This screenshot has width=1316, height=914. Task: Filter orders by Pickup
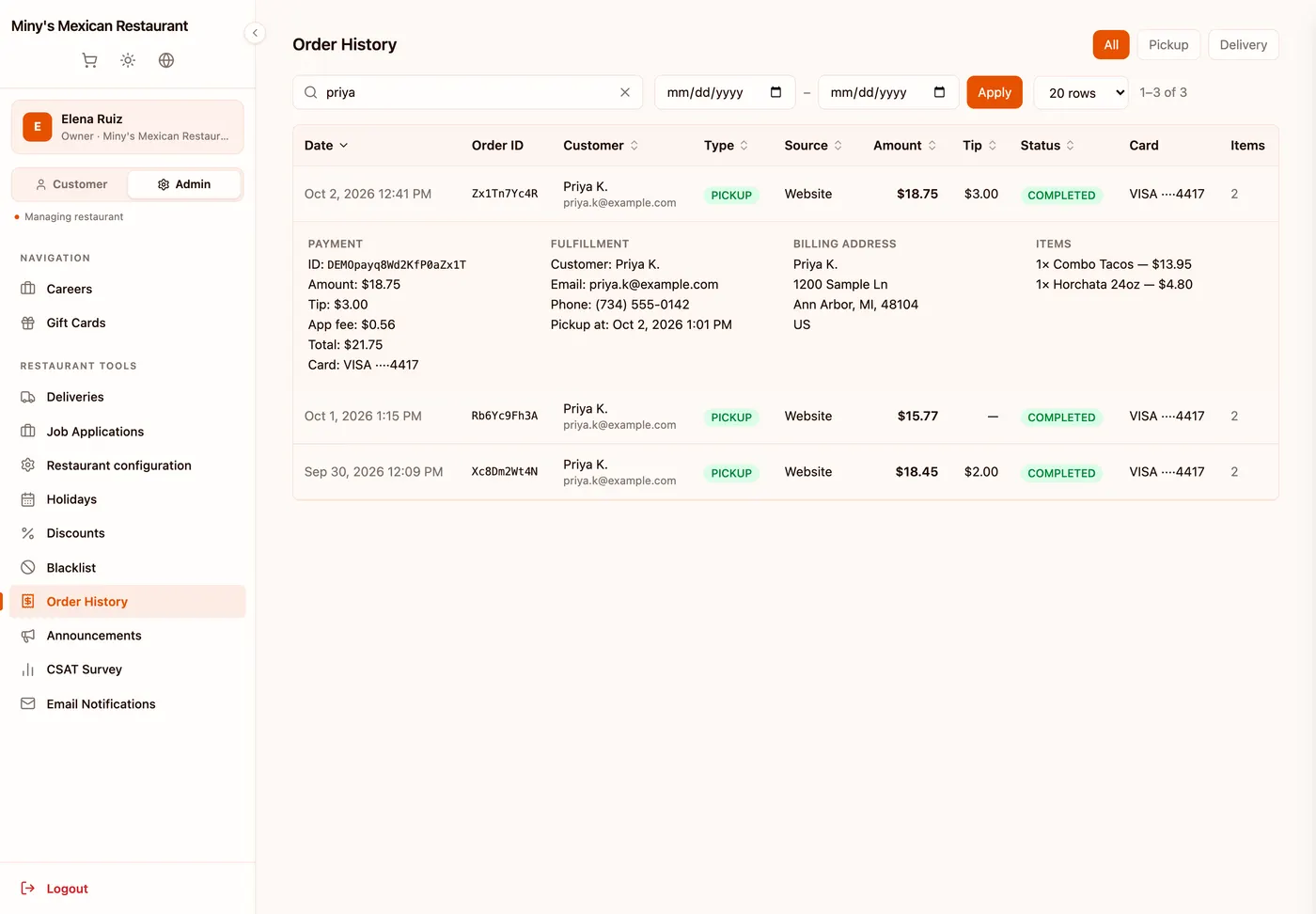pyautogui.click(x=1168, y=45)
